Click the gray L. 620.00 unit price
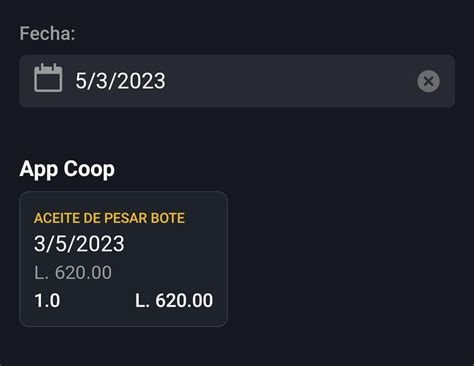Image resolution: width=474 pixels, height=366 pixels. point(73,272)
